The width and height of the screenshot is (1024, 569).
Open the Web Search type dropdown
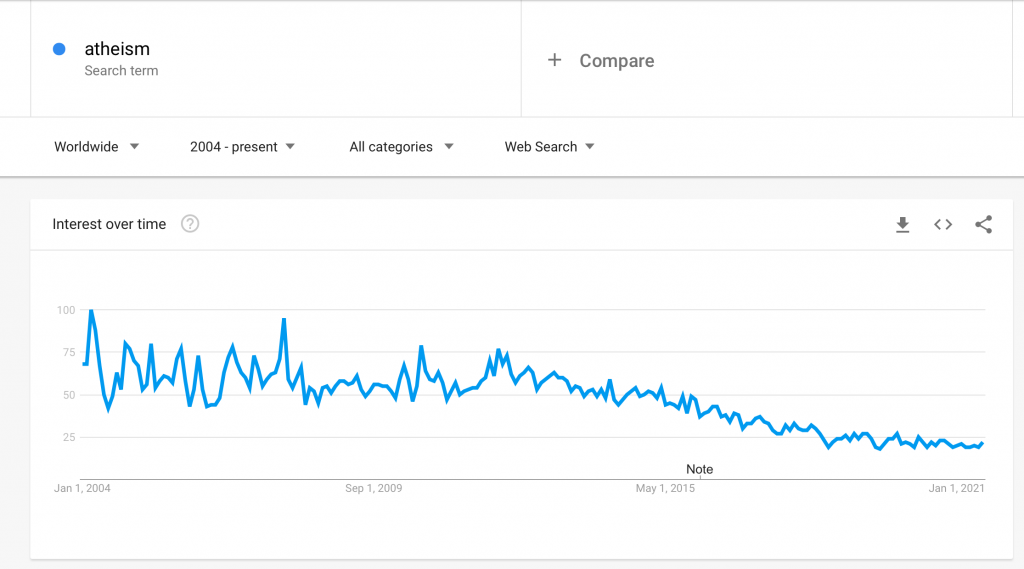pyautogui.click(x=549, y=147)
